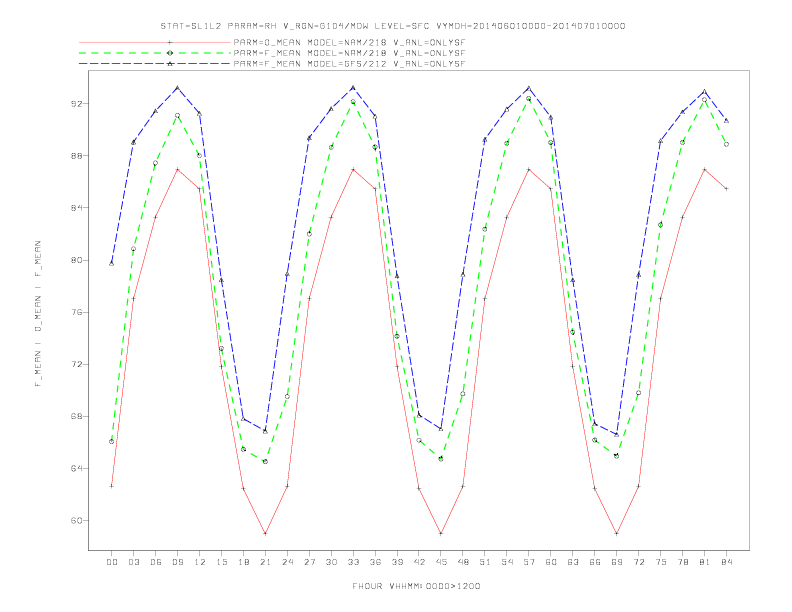The height and width of the screenshot is (612, 792).
Task: Click x-axis tick label 33
Action: (353, 562)
